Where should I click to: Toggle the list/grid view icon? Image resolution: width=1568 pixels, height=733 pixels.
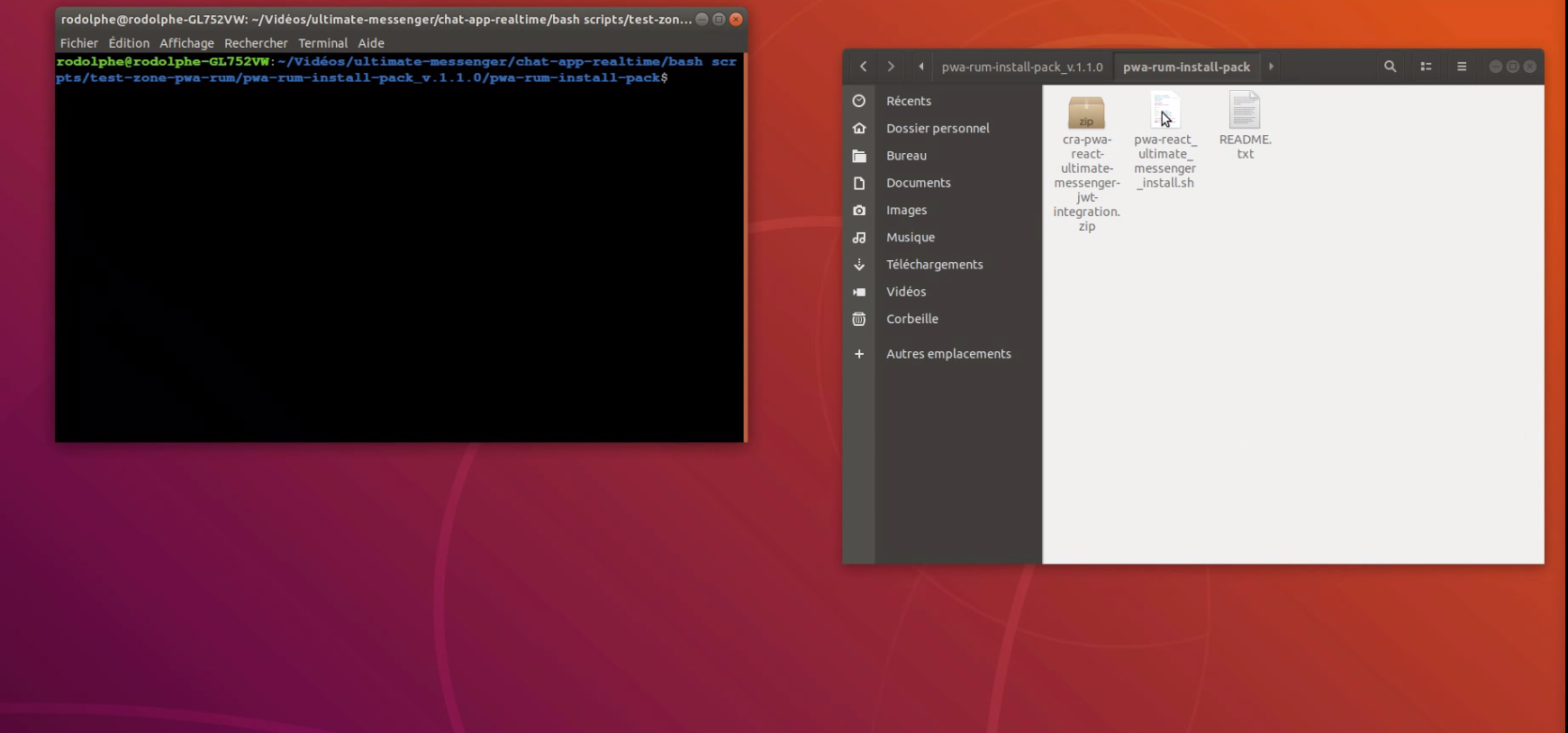click(1426, 67)
